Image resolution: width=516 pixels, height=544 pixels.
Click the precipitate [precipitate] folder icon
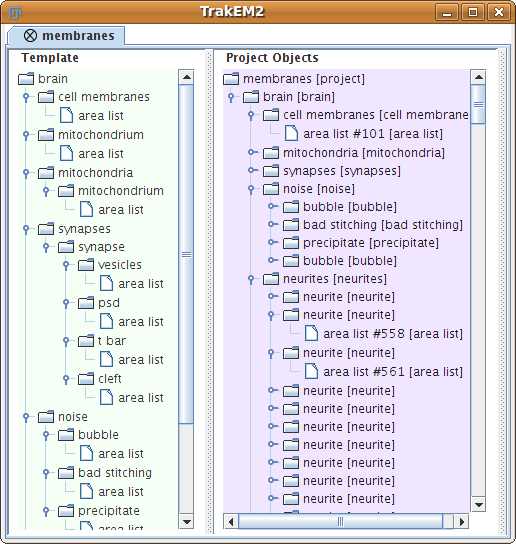tap(291, 243)
